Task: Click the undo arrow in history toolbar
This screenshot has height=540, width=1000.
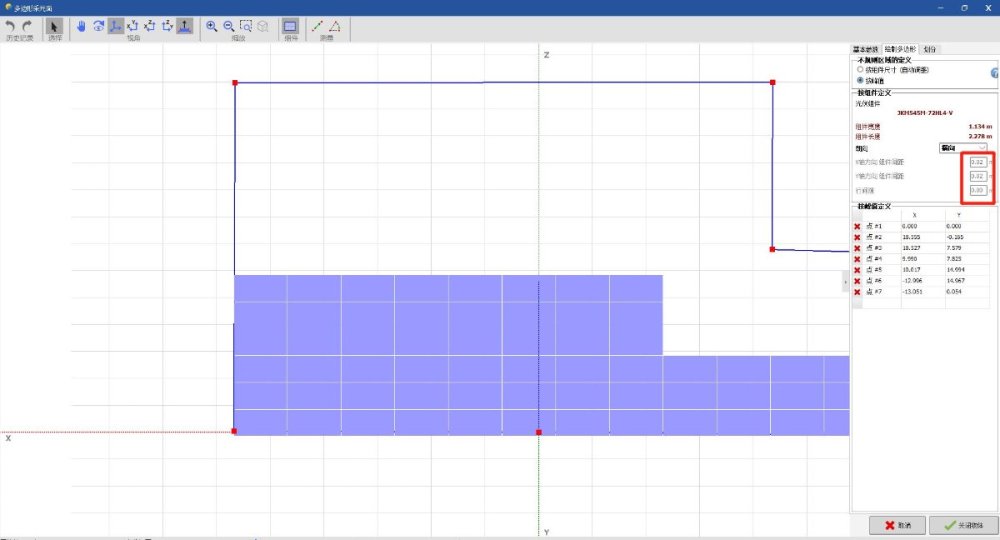Action: pos(11,26)
